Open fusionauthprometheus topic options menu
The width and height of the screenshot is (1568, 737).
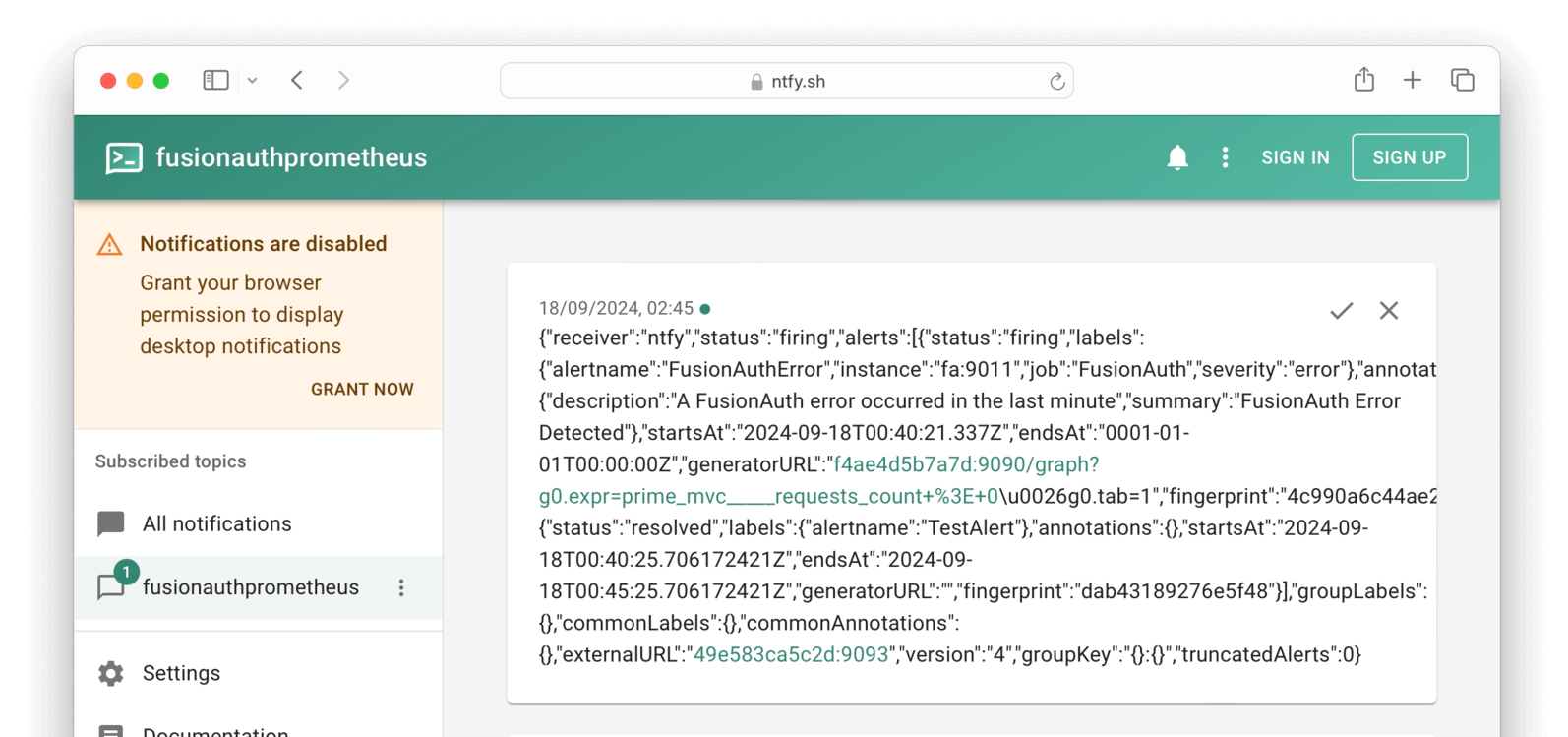coord(401,587)
